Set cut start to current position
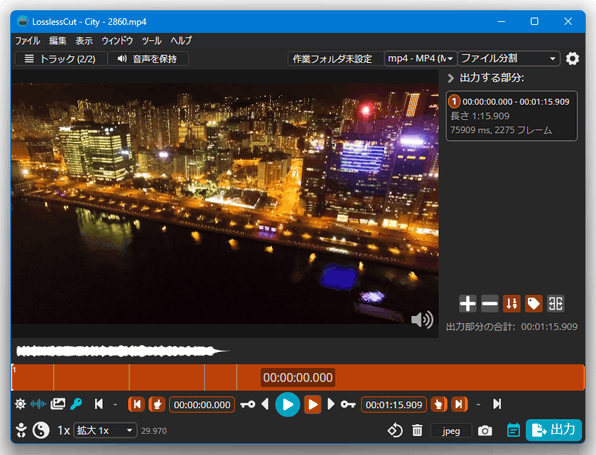Screen dimensions: 596x455 pyautogui.click(x=157, y=404)
